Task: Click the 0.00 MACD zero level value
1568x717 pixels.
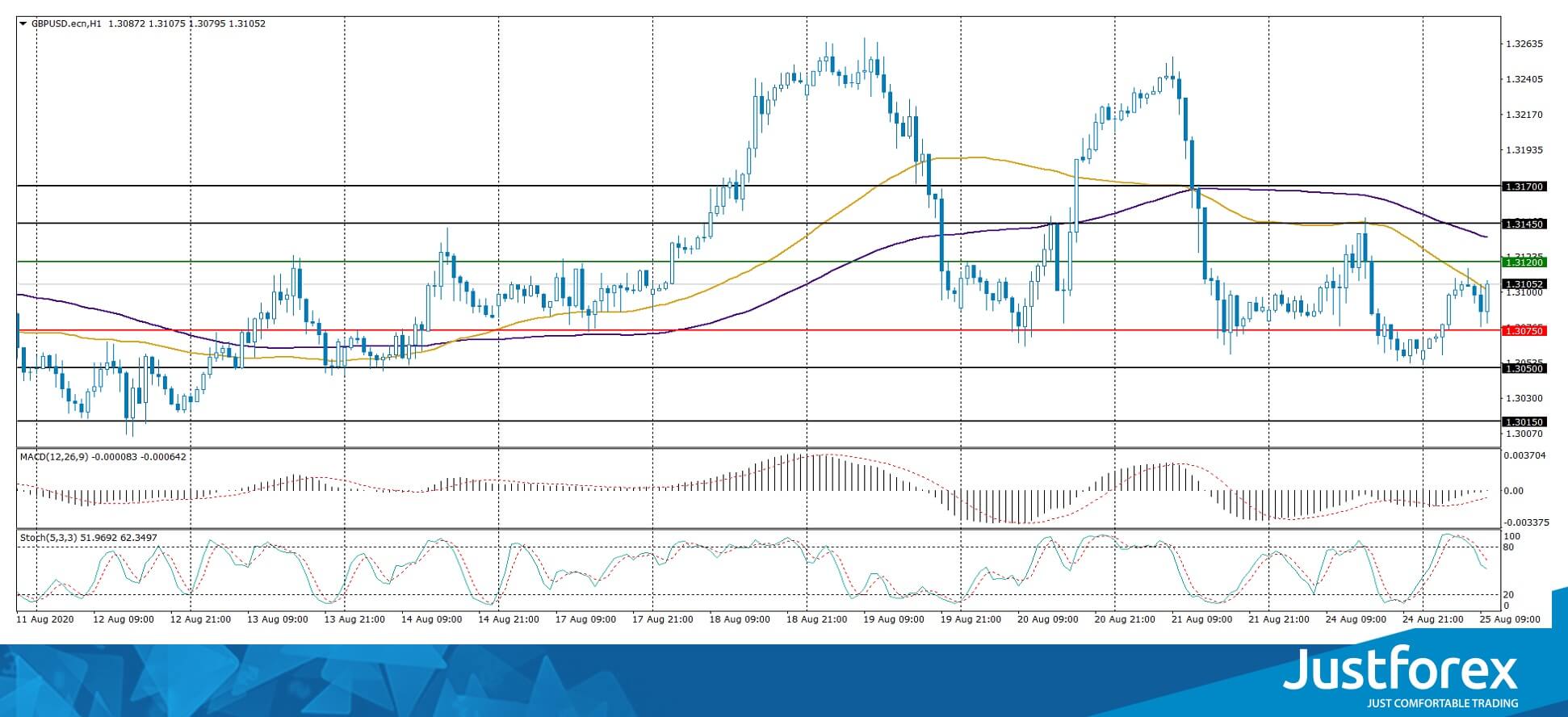Action: pyautogui.click(x=1513, y=491)
